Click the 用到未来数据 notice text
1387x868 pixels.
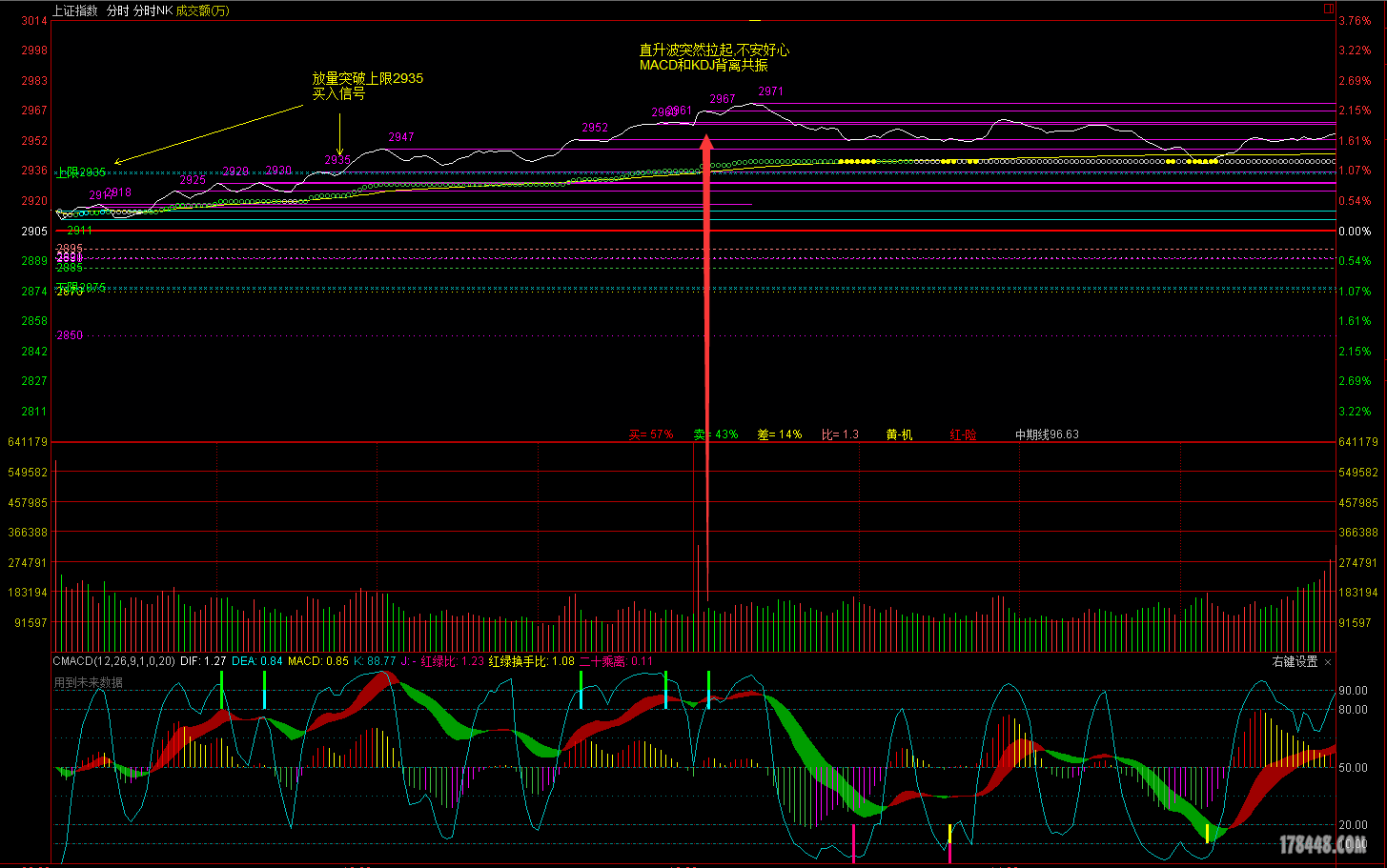tap(88, 683)
